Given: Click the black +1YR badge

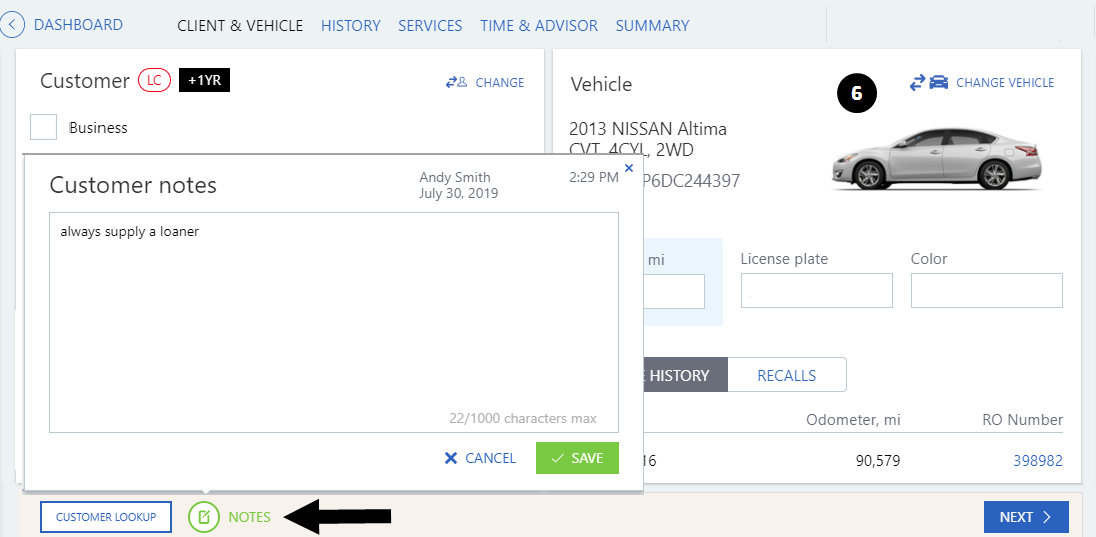Looking at the screenshot, I should (x=204, y=81).
